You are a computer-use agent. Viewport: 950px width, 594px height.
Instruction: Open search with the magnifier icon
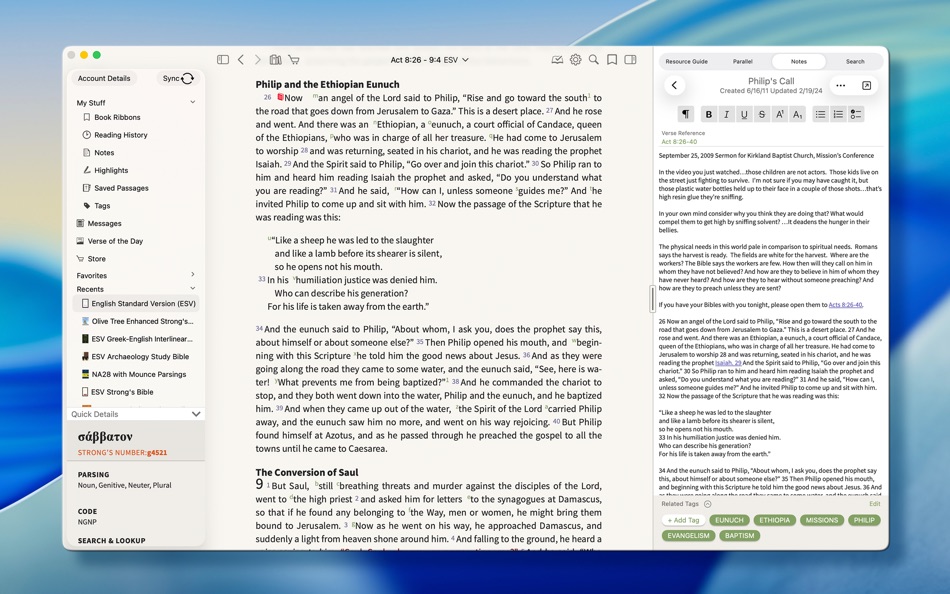(592, 59)
